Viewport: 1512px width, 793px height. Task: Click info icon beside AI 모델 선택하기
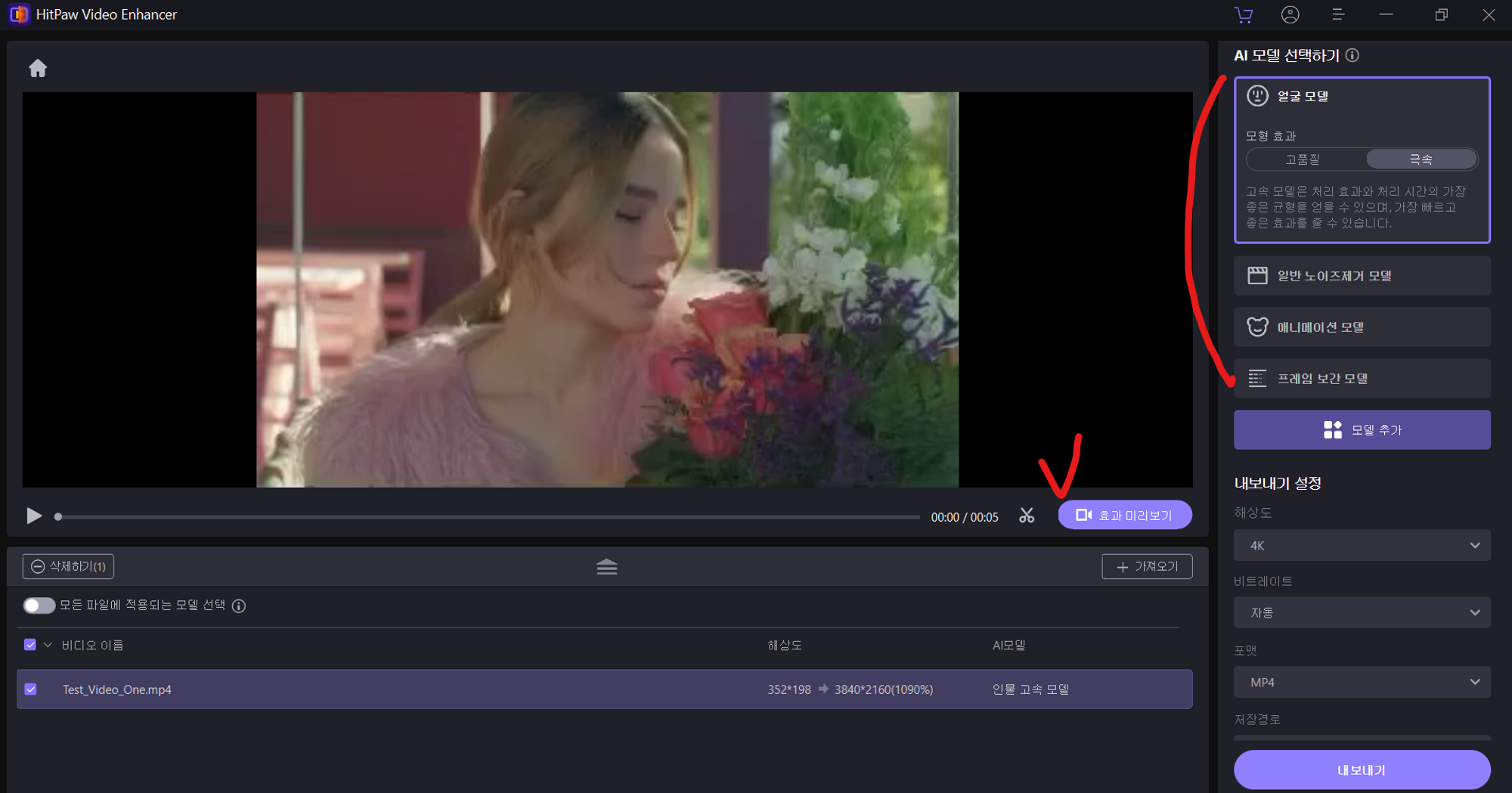click(x=1352, y=55)
